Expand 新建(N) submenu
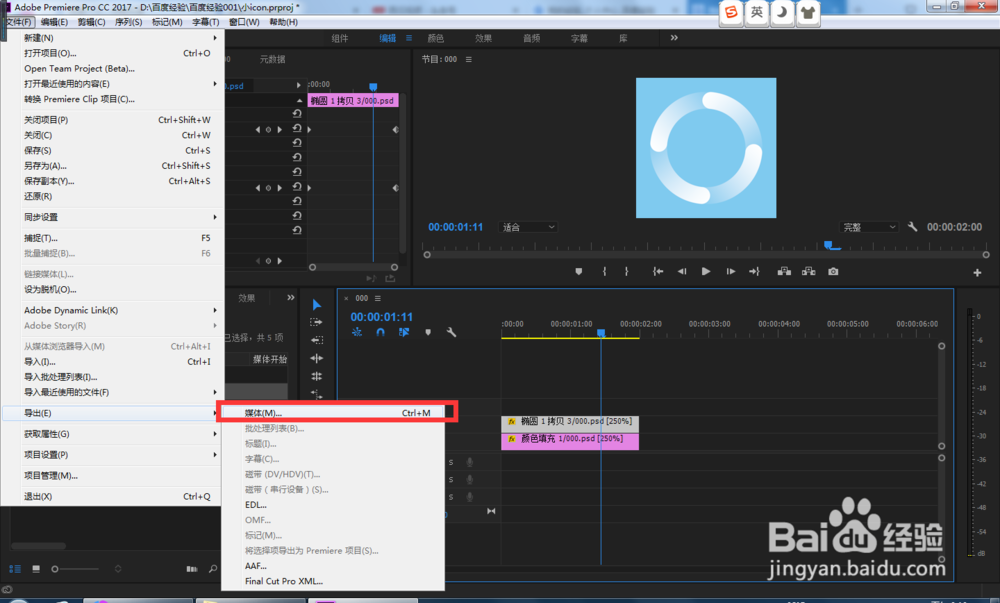 tap(112, 38)
